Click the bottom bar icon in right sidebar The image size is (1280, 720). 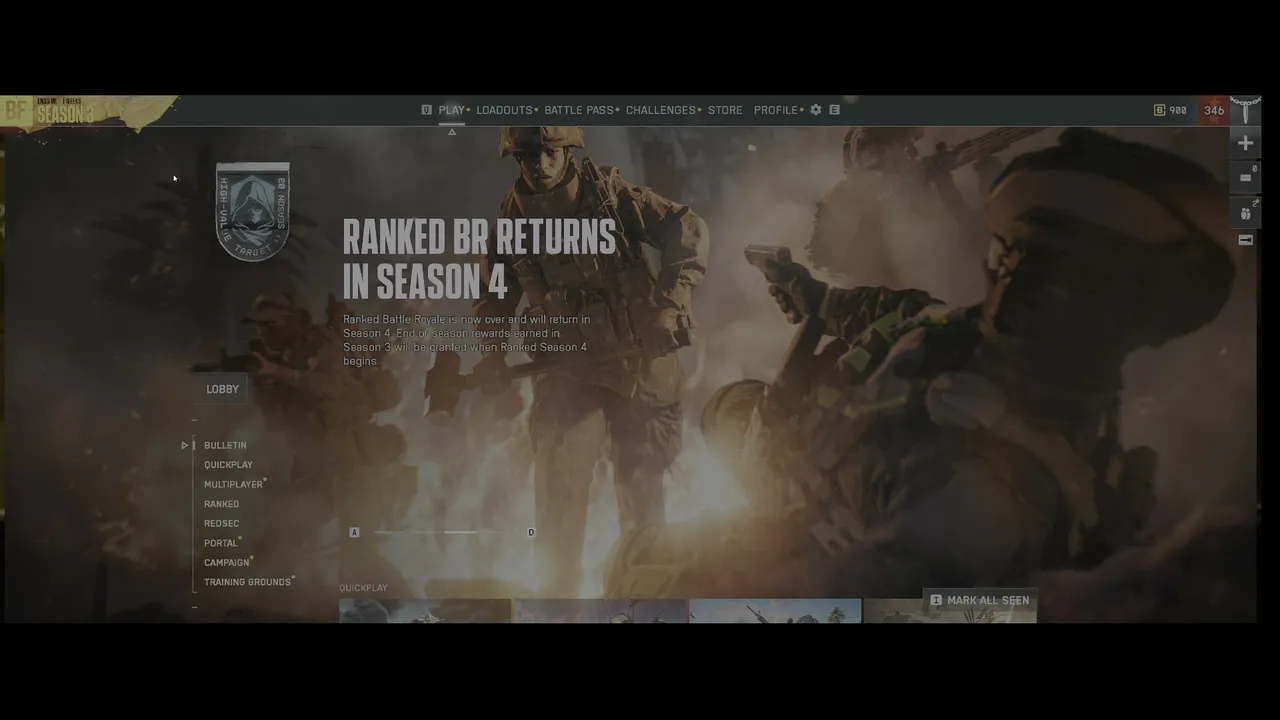pyautogui.click(x=1245, y=241)
